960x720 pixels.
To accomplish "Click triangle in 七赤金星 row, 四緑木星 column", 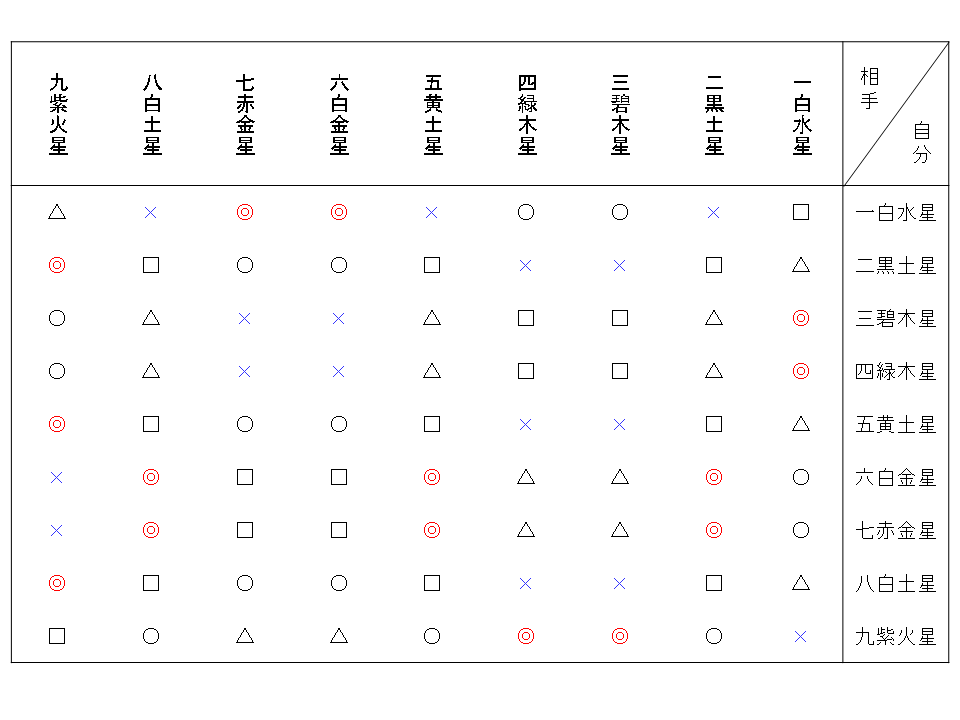I will click(526, 530).
